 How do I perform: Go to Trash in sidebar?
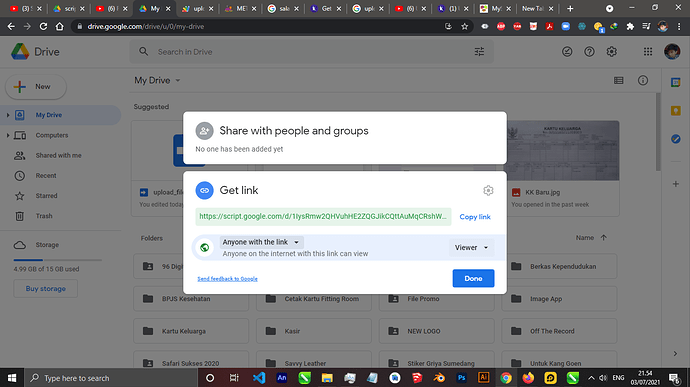44,216
